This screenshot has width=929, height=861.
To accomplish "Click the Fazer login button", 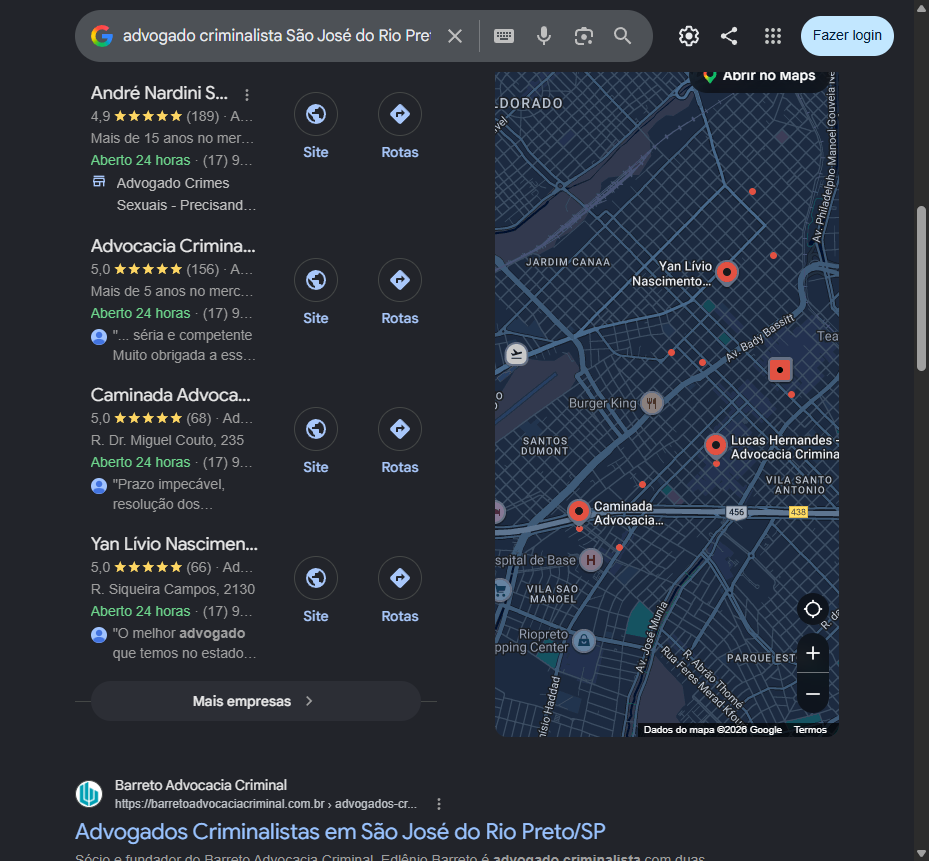I will (x=847, y=36).
